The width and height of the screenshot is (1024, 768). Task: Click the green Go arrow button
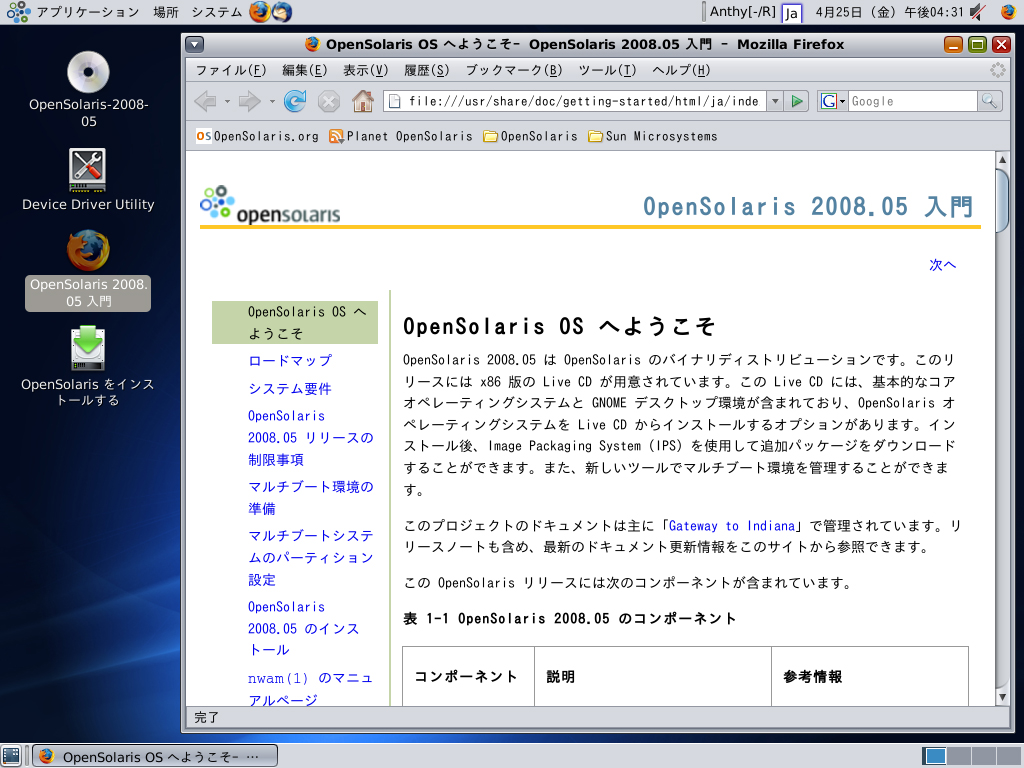click(x=797, y=101)
